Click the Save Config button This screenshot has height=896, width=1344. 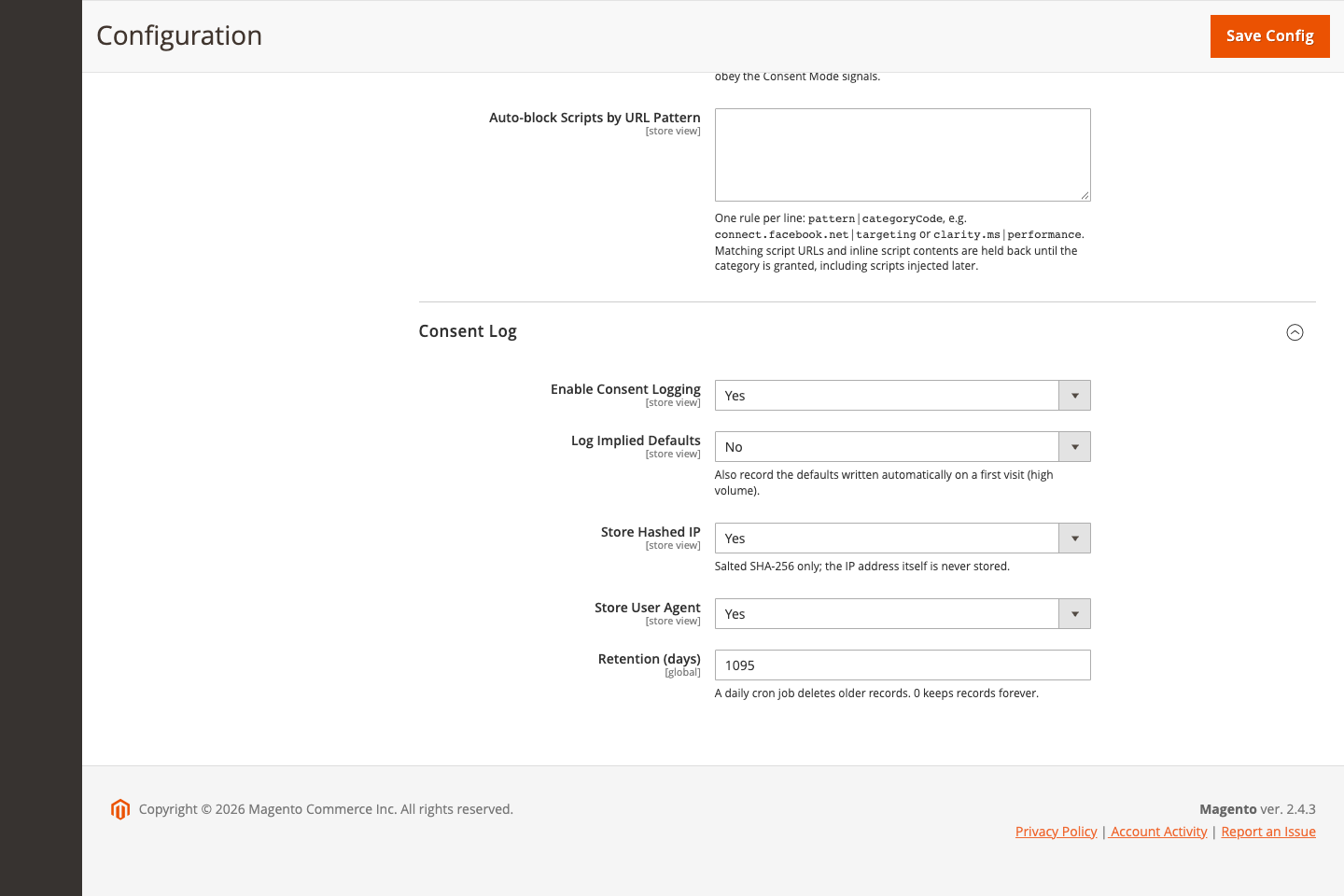(1269, 36)
